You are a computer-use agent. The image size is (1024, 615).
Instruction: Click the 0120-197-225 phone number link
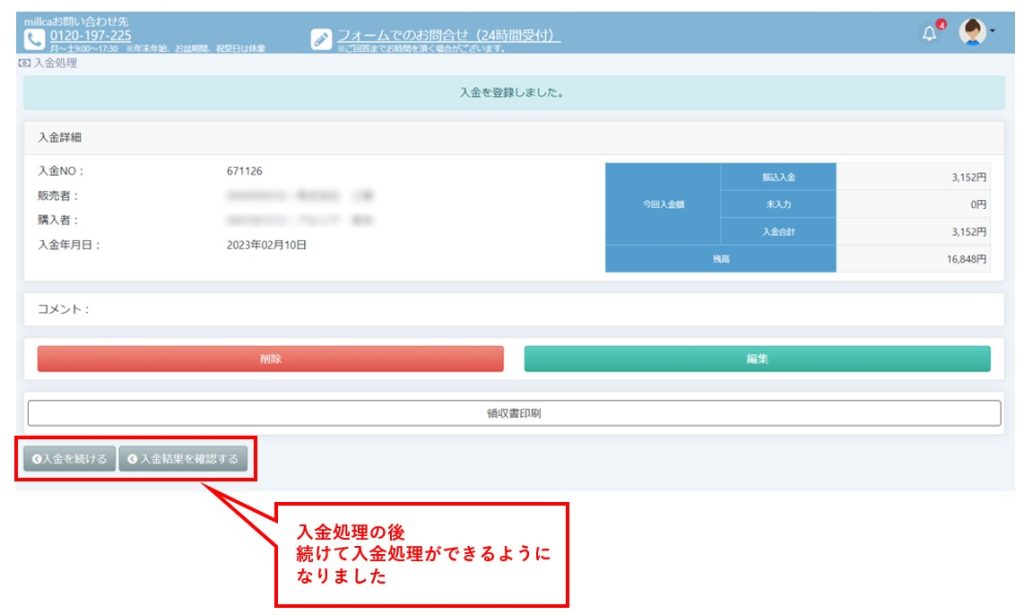[90, 36]
